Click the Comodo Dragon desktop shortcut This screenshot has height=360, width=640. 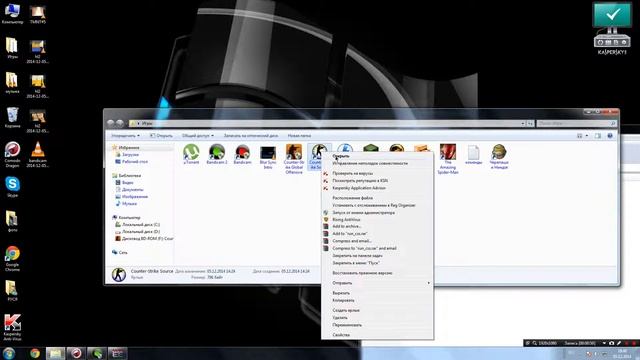(12, 155)
